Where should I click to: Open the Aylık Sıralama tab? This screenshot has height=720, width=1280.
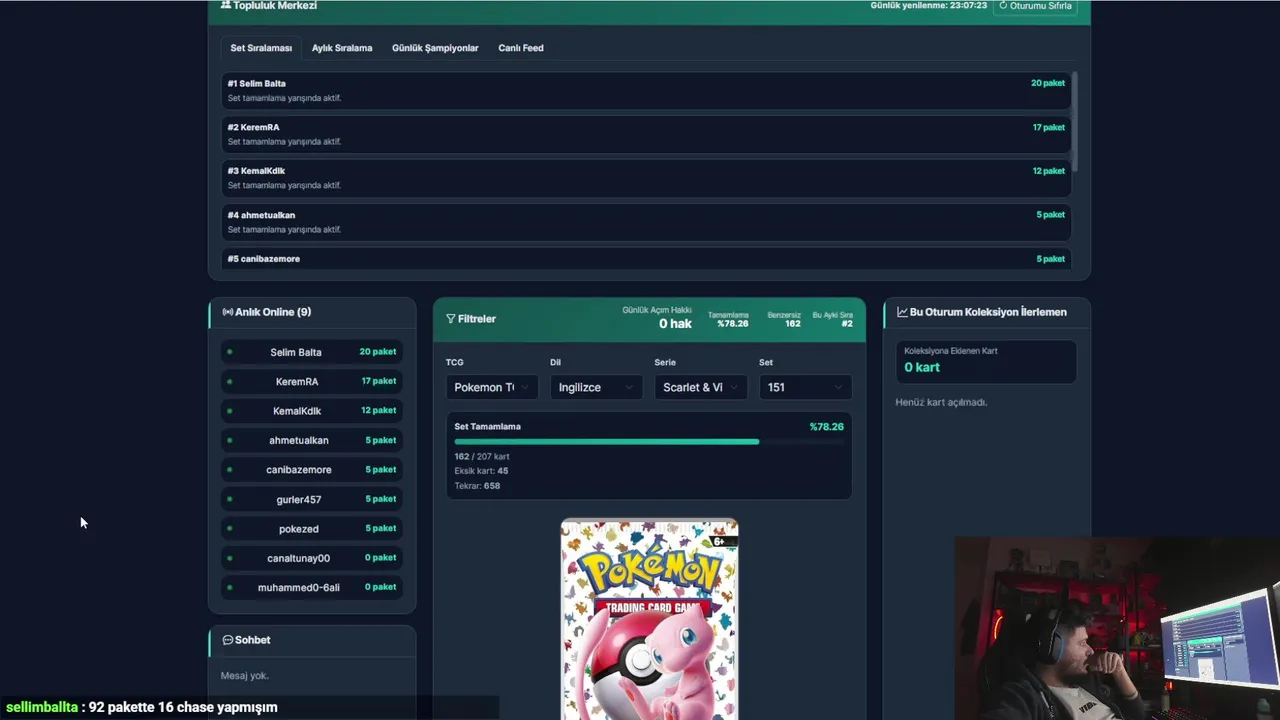342,48
